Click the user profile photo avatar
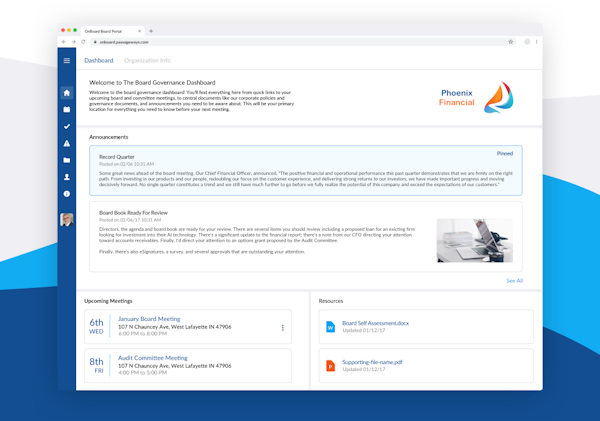 pyautogui.click(x=67, y=220)
